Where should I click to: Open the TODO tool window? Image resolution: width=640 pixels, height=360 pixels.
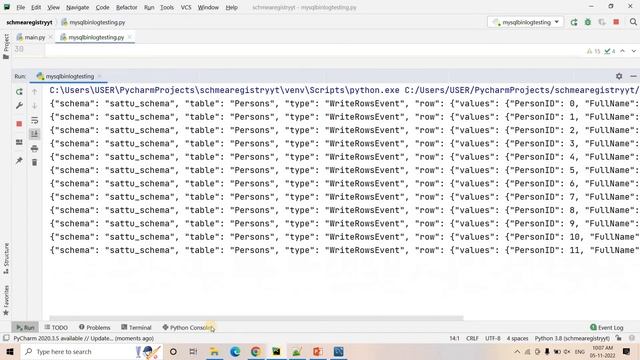(x=56, y=327)
